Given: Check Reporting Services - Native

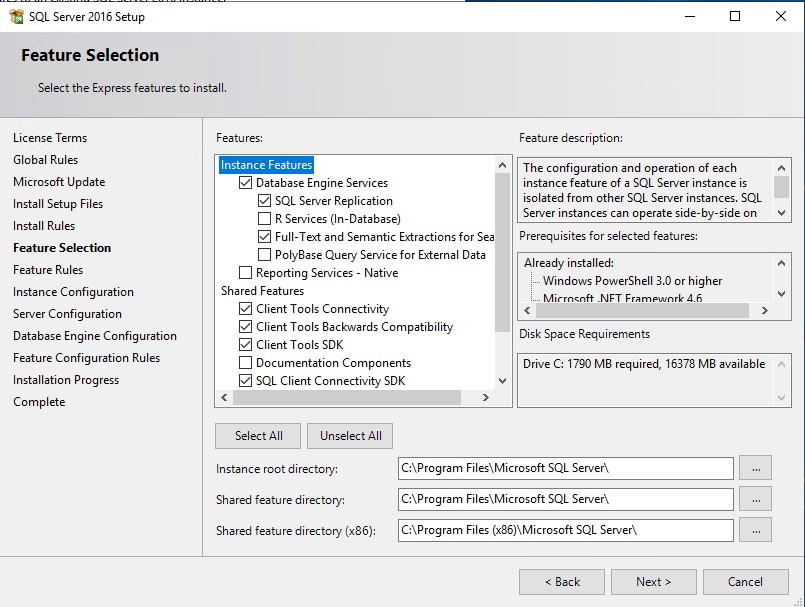Looking at the screenshot, I should click(x=245, y=273).
